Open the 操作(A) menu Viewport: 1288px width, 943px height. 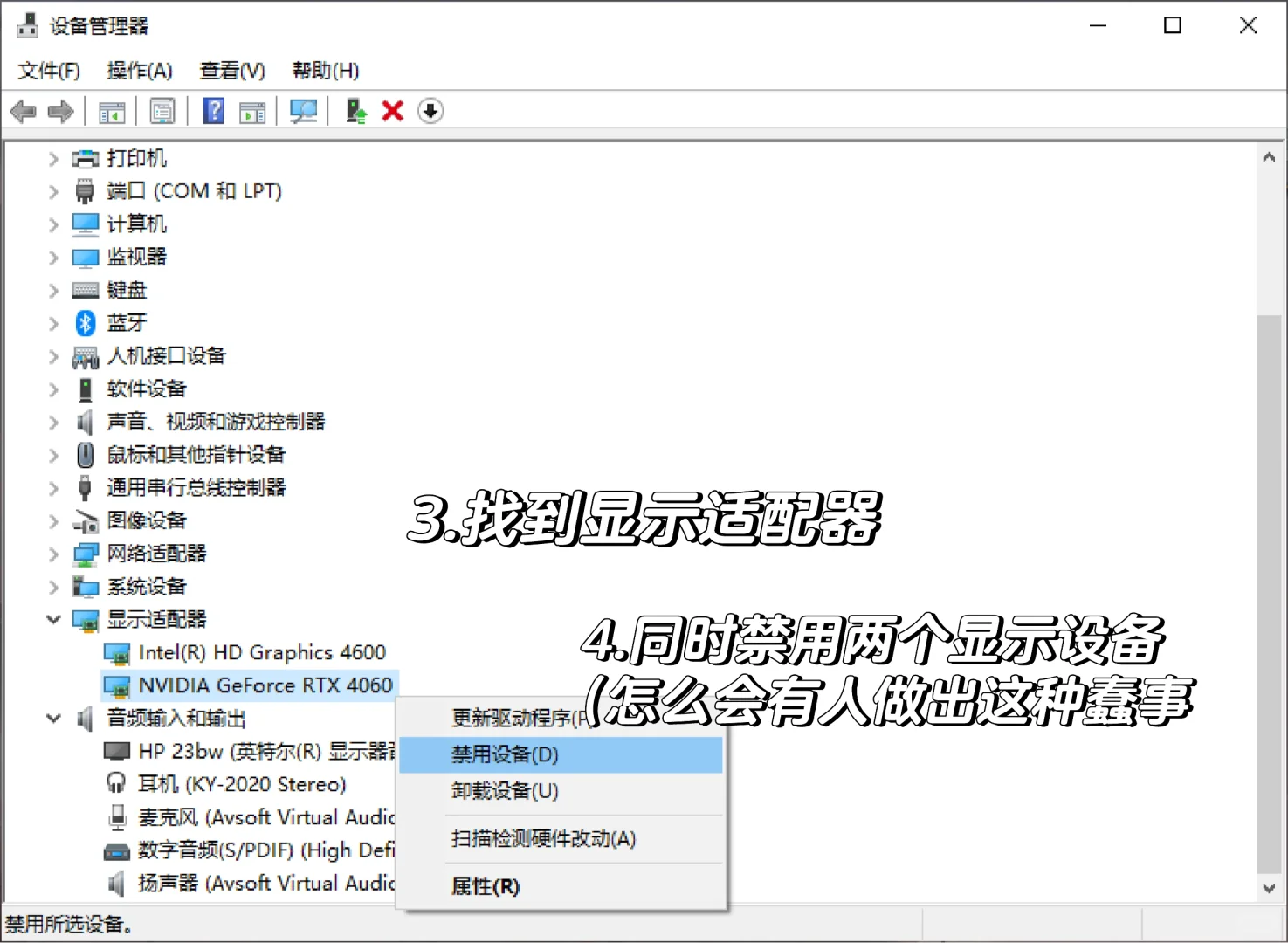(140, 71)
